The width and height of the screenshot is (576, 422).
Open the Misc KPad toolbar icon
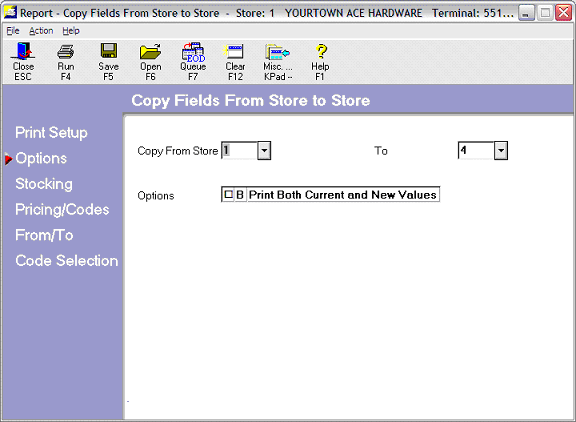[278, 61]
